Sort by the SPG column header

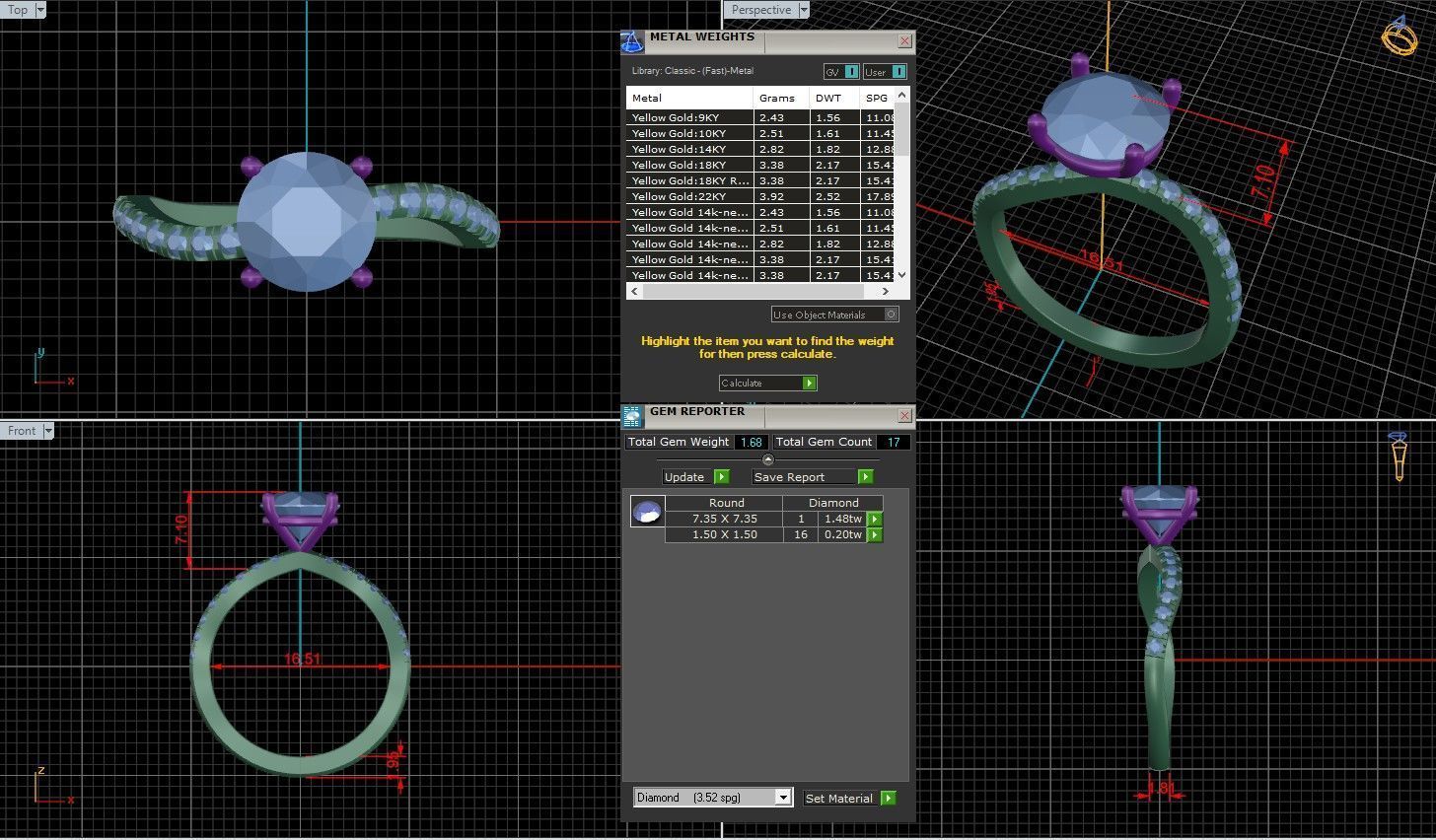(x=877, y=98)
